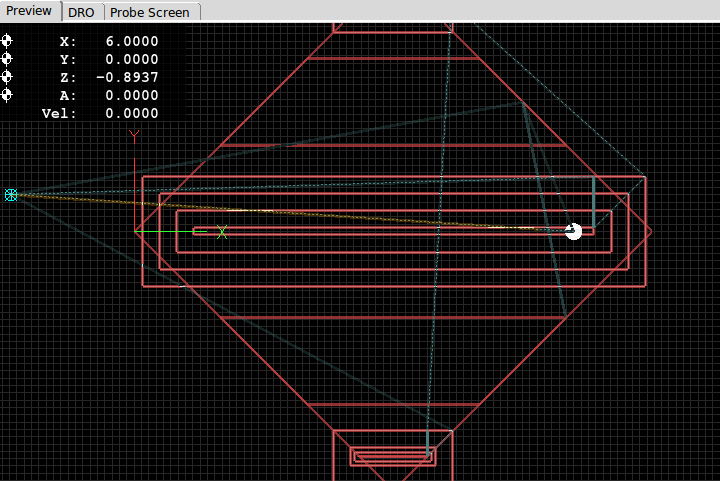720x481 pixels.
Task: Click the homed icon beside X axis
Action: [7, 42]
